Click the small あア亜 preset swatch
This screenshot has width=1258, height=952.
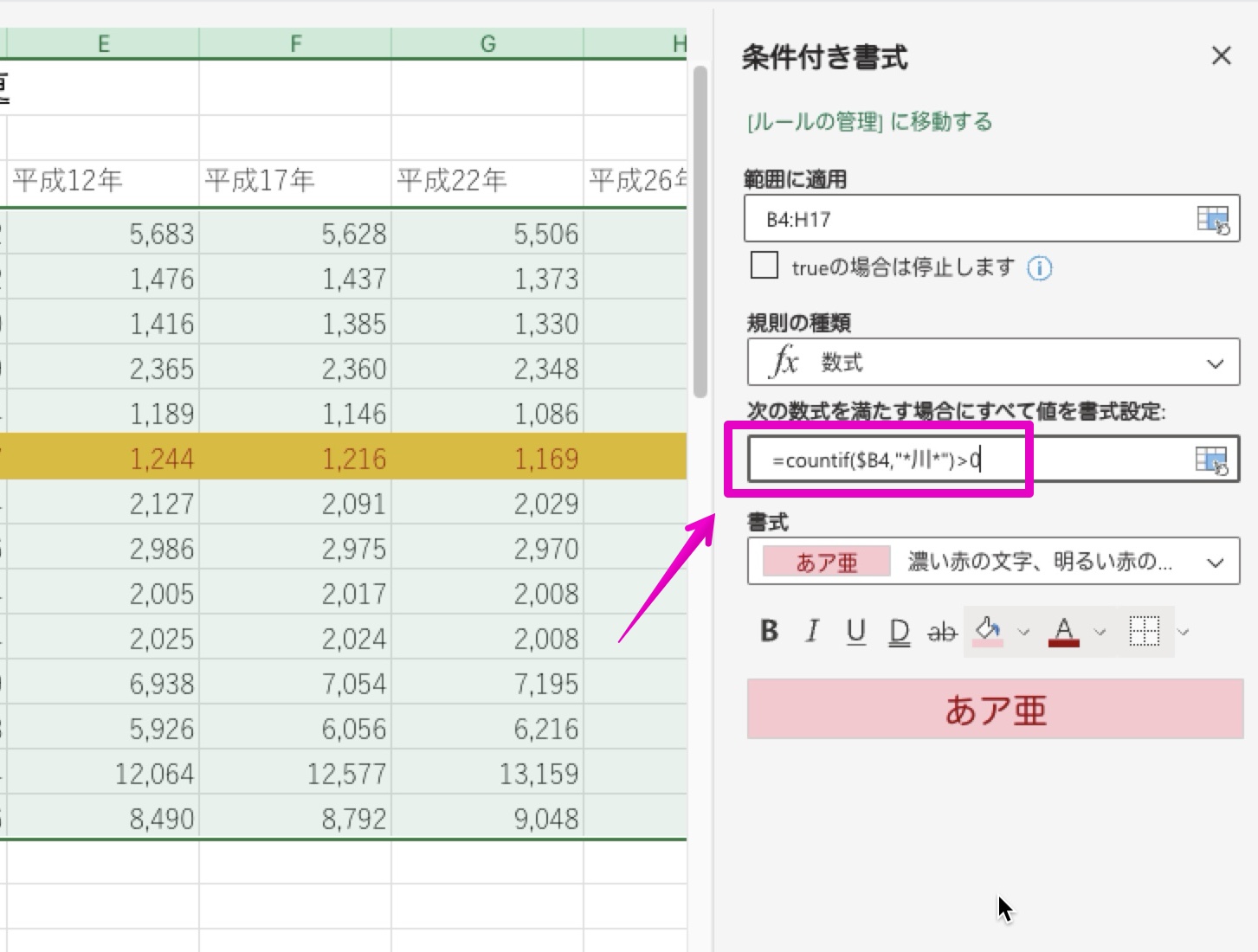(x=826, y=562)
